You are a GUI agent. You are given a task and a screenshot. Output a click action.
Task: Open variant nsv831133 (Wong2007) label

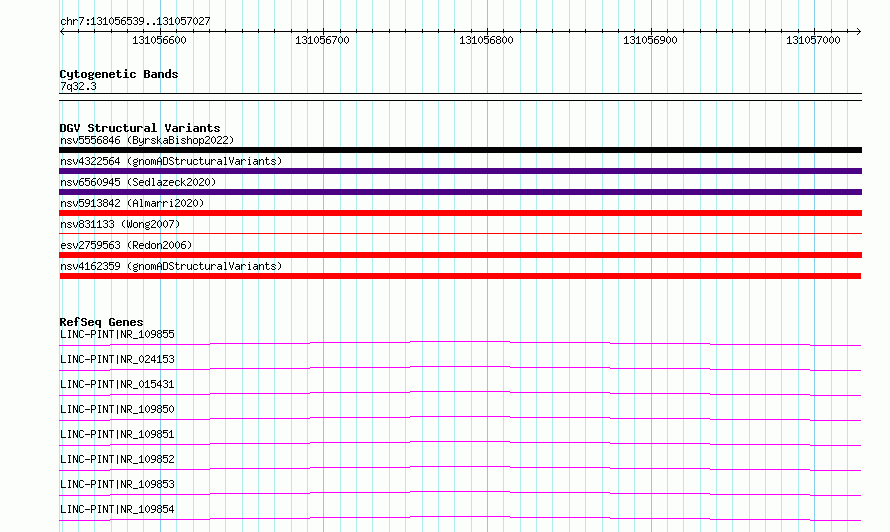click(120, 224)
